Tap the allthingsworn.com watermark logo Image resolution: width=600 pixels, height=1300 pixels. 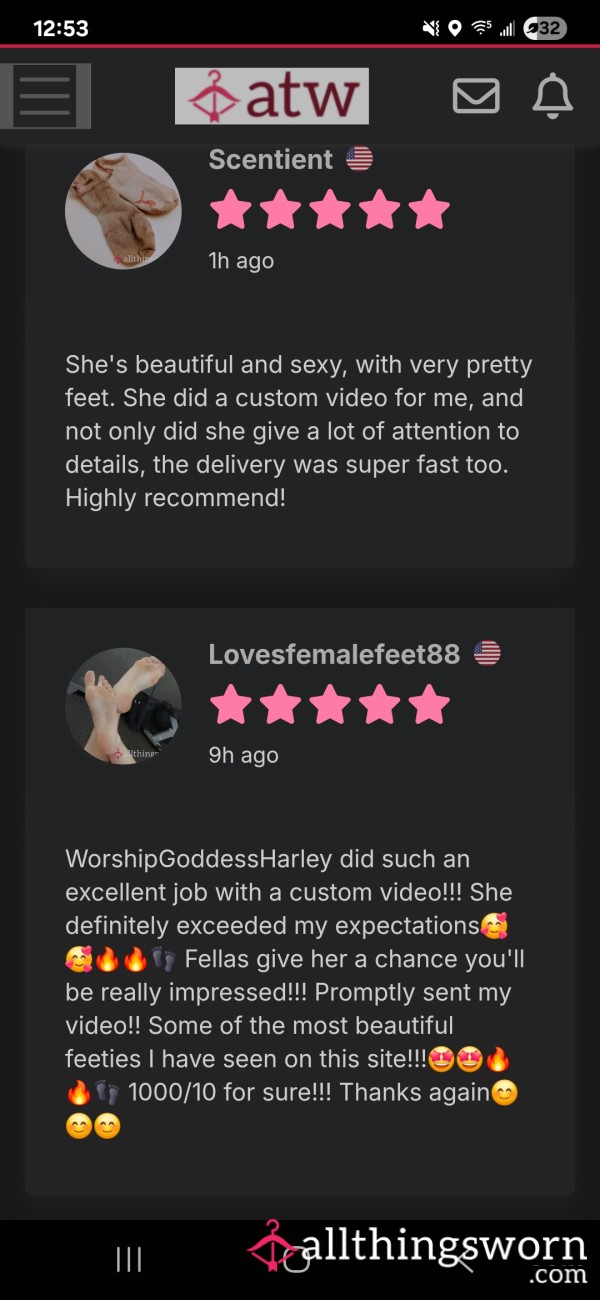[x=418, y=1252]
